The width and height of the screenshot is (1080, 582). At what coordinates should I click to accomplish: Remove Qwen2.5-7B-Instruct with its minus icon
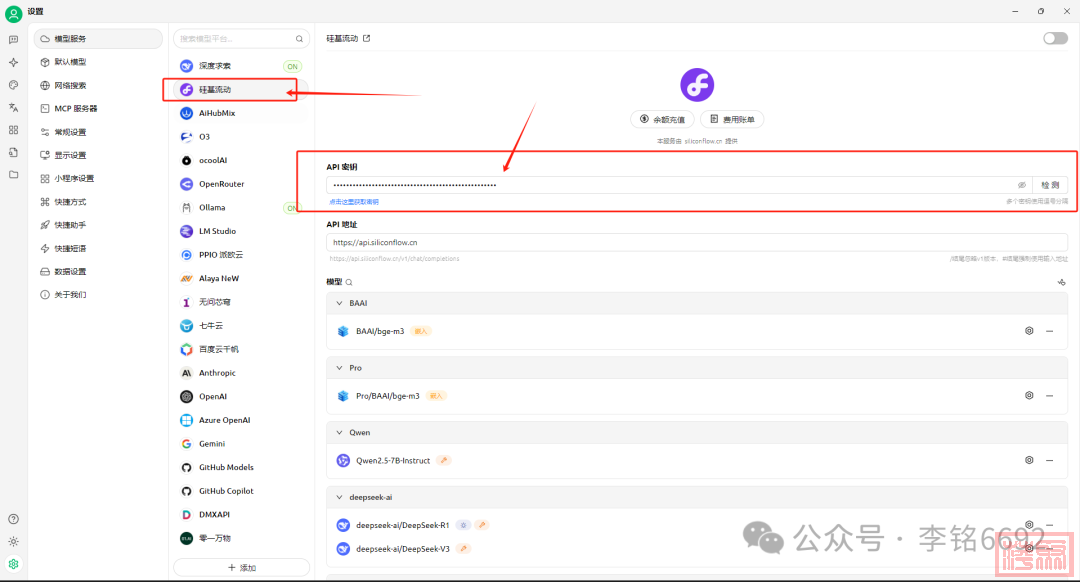pyautogui.click(x=1049, y=460)
